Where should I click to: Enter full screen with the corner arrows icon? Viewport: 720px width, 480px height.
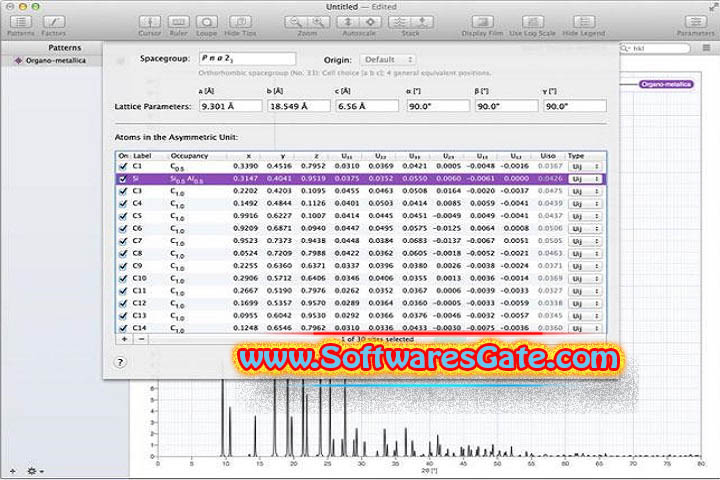pyautogui.click(x=713, y=6)
